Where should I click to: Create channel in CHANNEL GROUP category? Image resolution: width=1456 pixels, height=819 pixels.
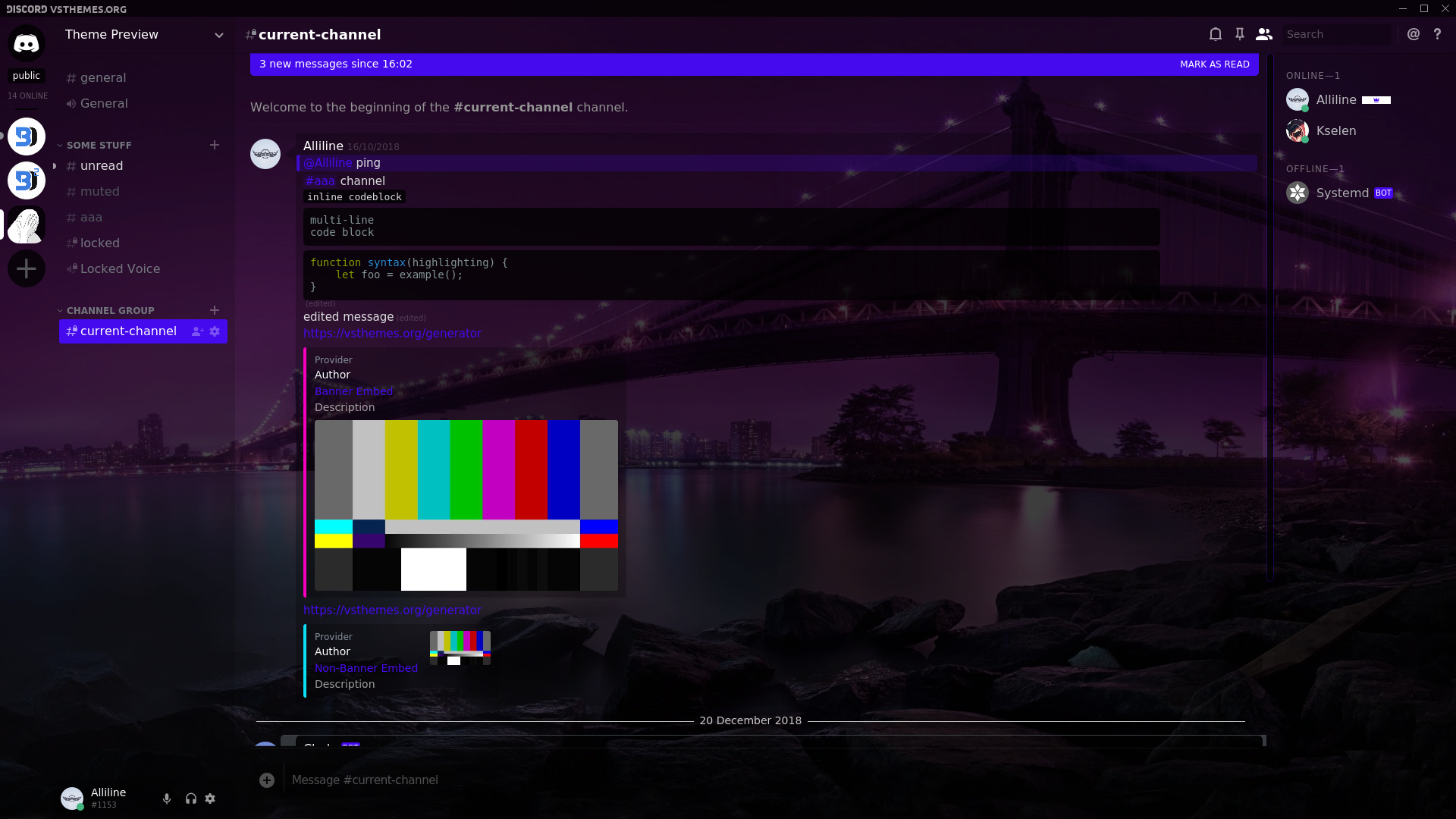coord(215,310)
